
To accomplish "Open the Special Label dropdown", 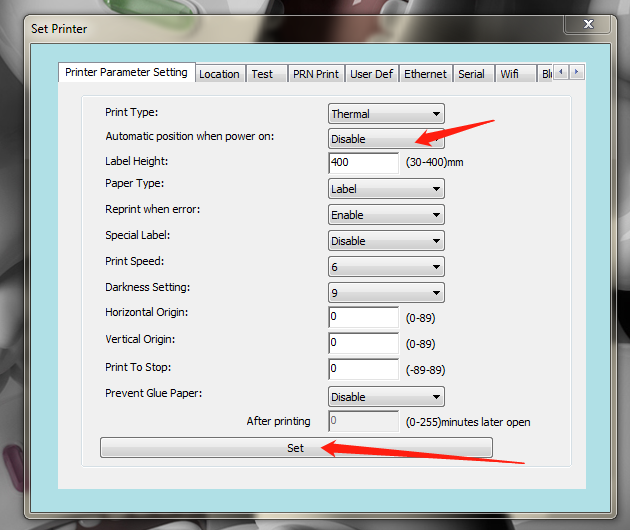I will click(386, 241).
